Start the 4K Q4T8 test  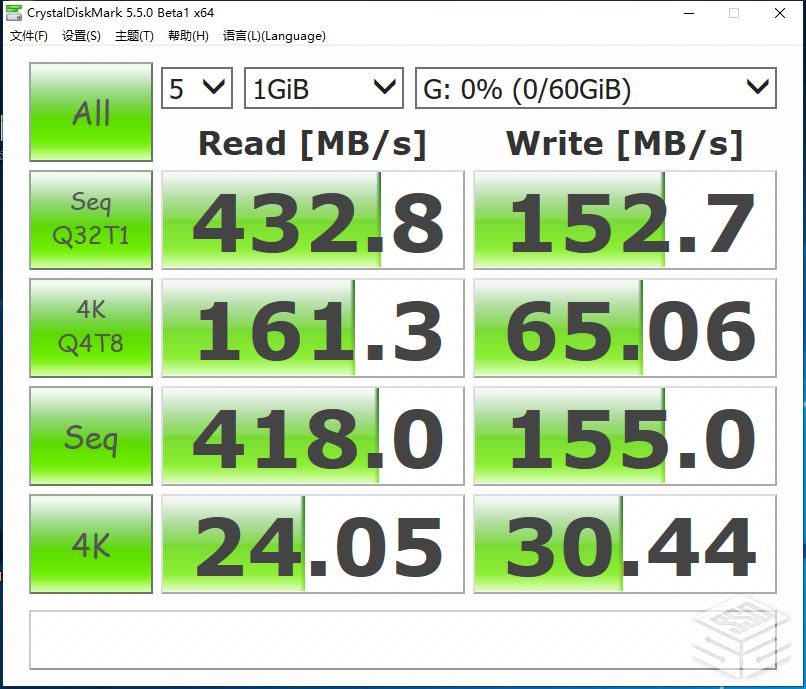91,328
